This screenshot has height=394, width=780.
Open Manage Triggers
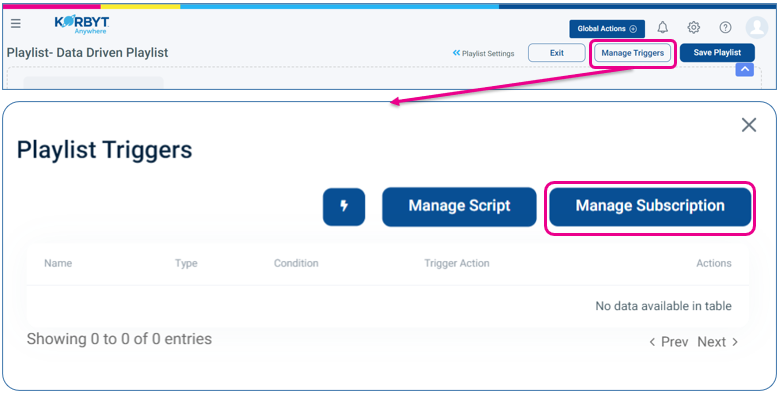click(632, 53)
